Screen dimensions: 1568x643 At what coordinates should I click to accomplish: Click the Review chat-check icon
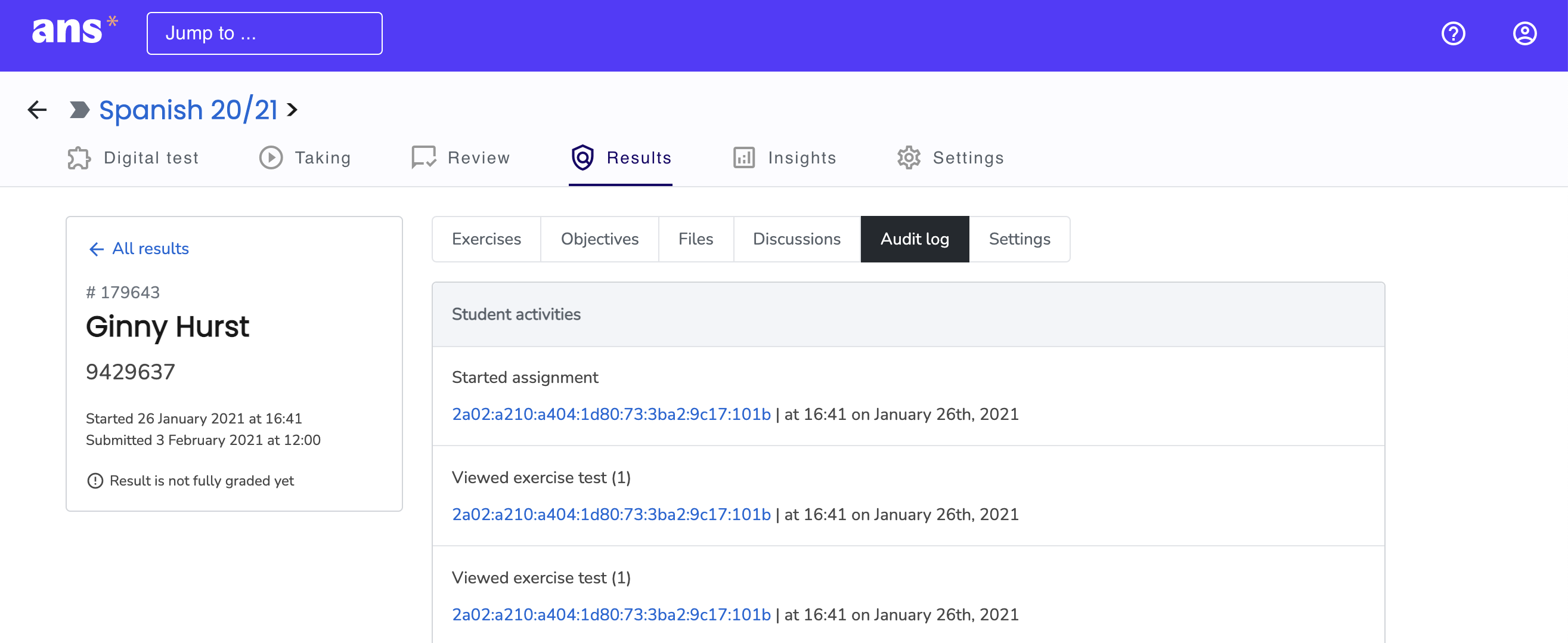point(424,157)
